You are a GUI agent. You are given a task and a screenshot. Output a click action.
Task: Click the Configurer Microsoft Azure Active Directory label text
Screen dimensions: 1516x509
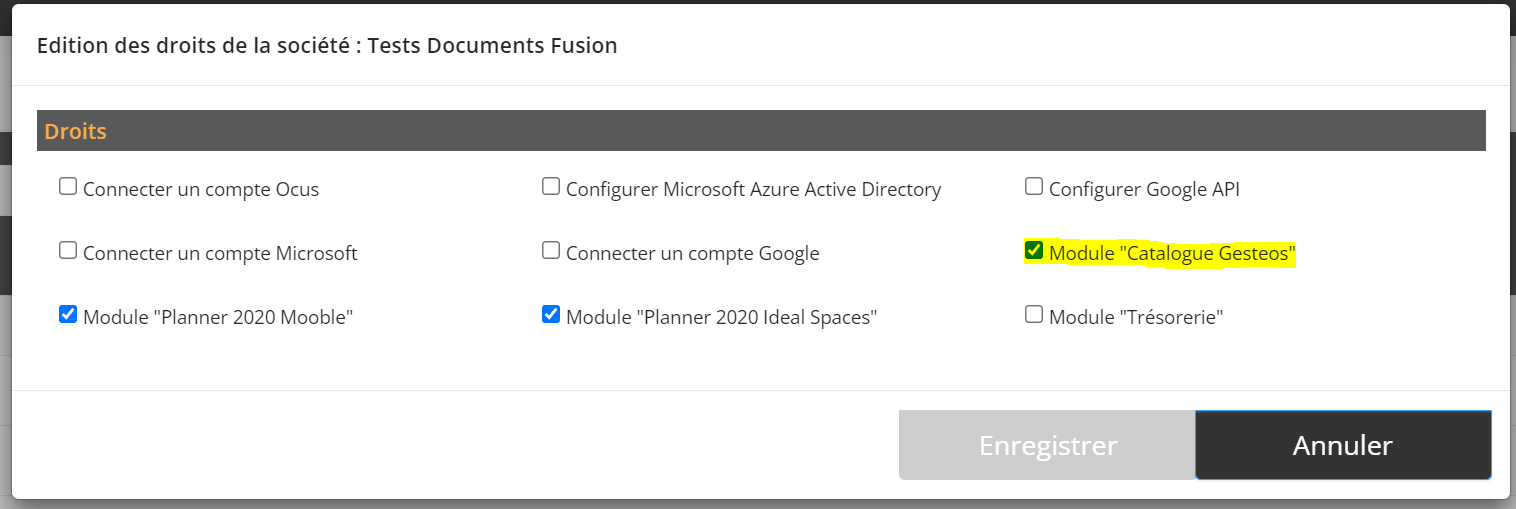click(x=753, y=190)
